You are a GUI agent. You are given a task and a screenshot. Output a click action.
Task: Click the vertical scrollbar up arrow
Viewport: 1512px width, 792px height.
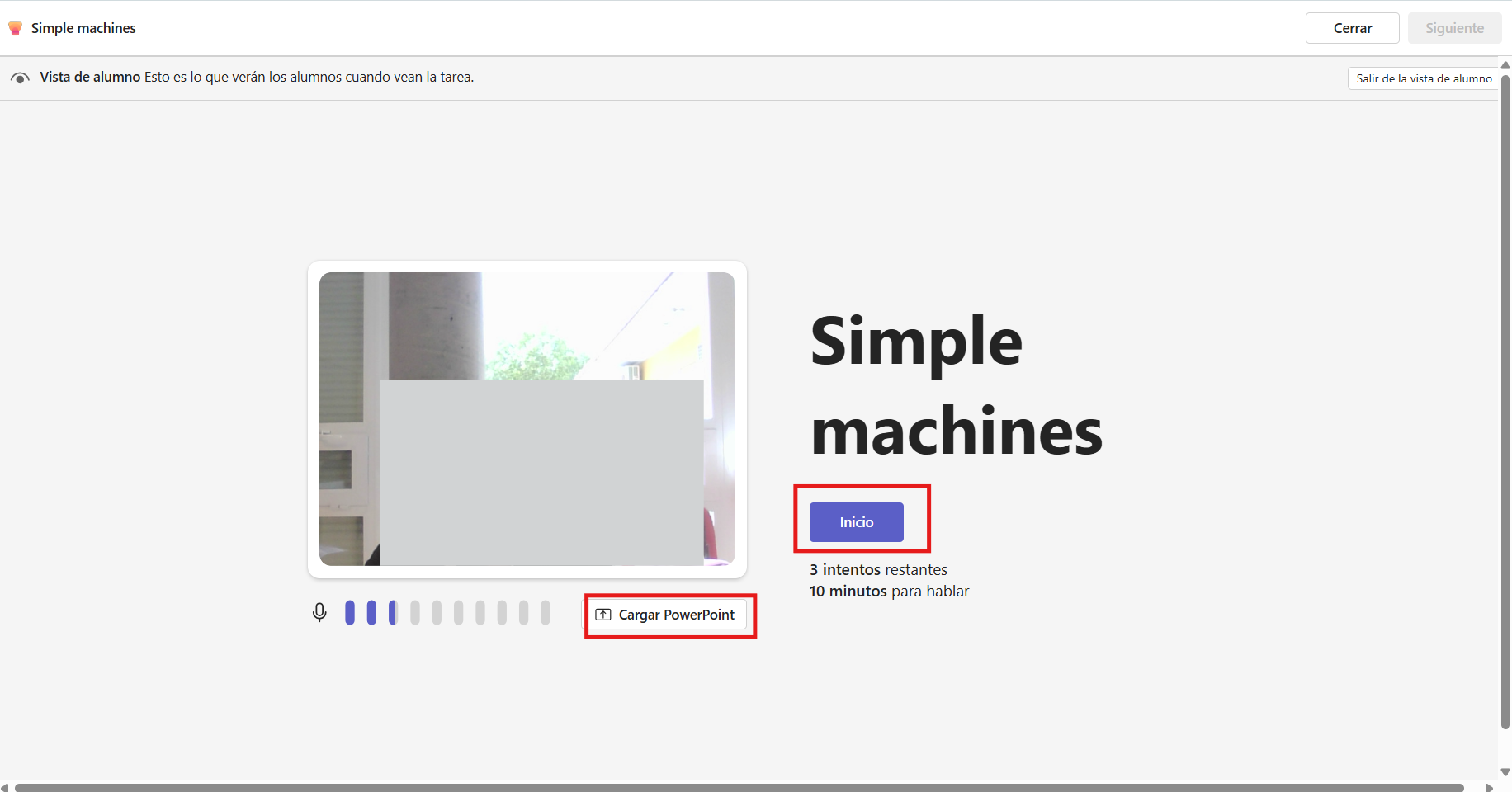[1505, 65]
